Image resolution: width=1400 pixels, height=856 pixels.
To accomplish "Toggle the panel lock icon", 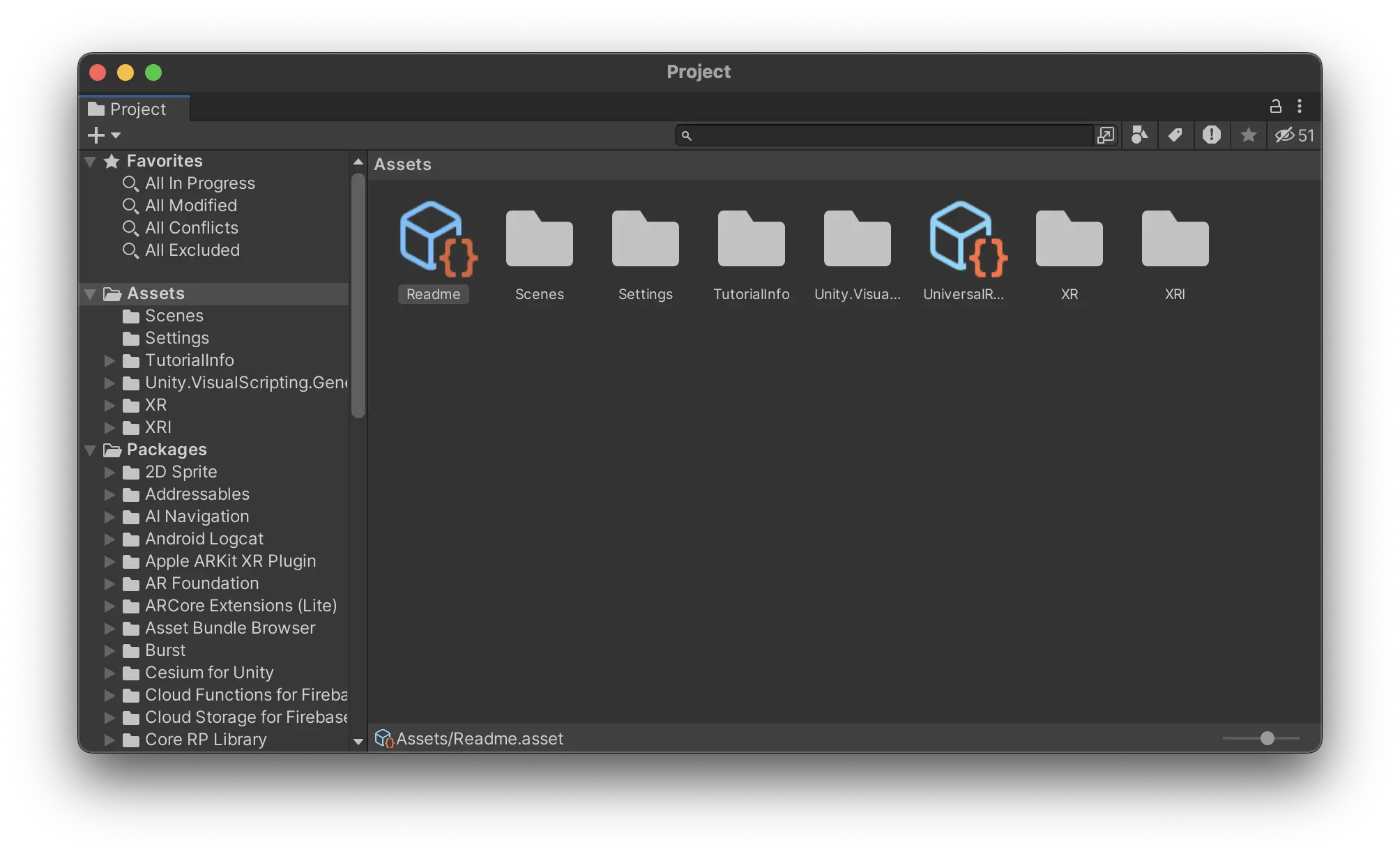I will coord(1275,106).
